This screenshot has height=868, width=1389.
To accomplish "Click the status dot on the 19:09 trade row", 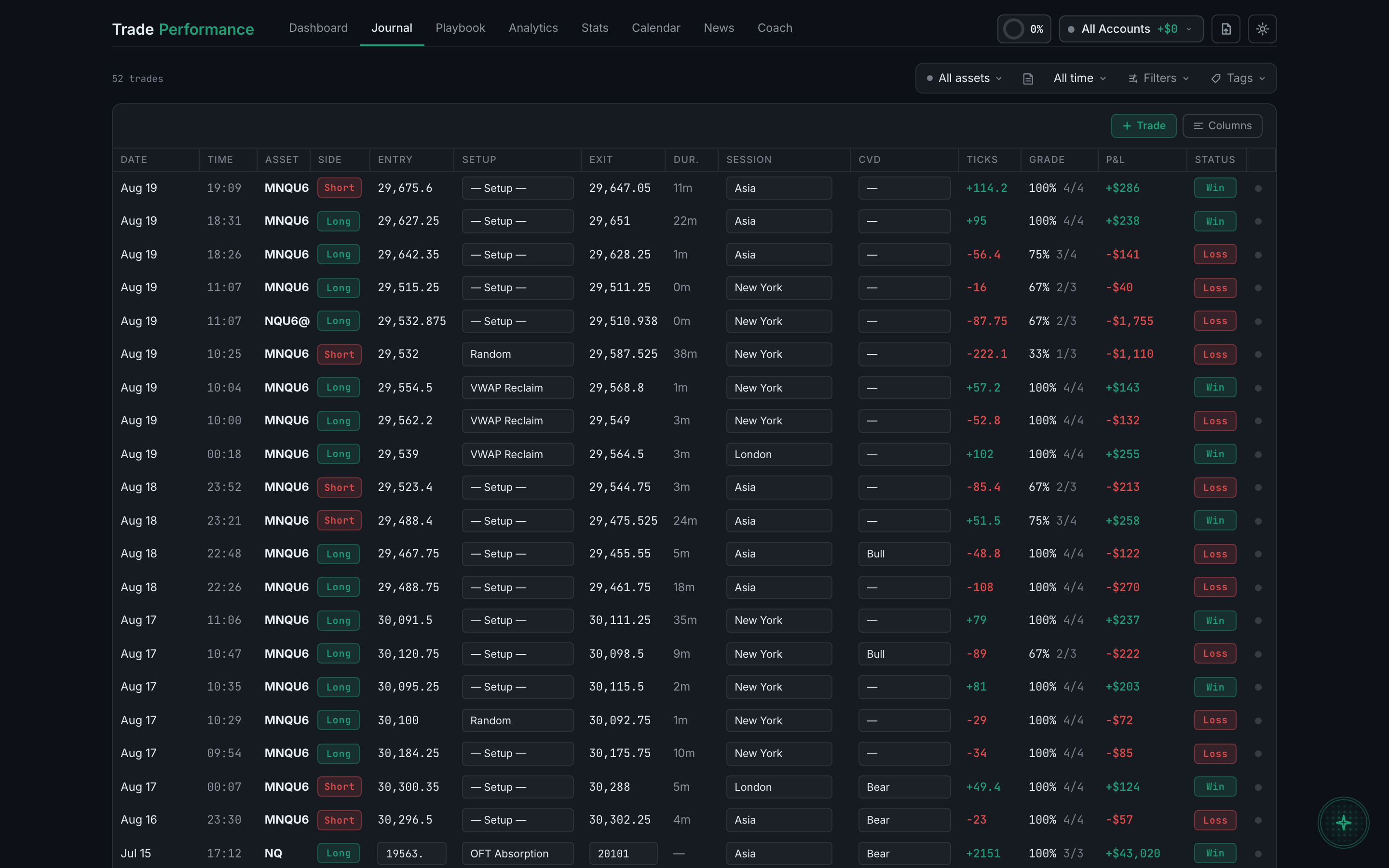I will [x=1258, y=188].
